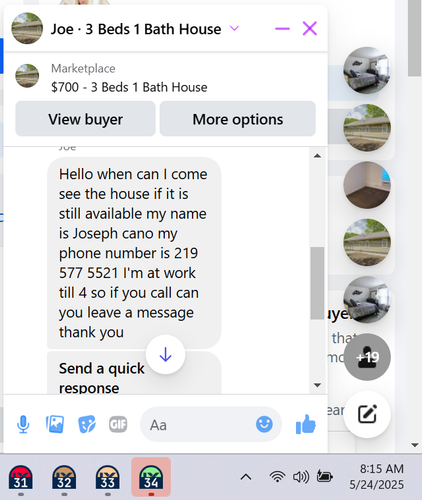Switch to taskbar app numbered 32
The height and width of the screenshot is (500, 422).
click(x=64, y=478)
